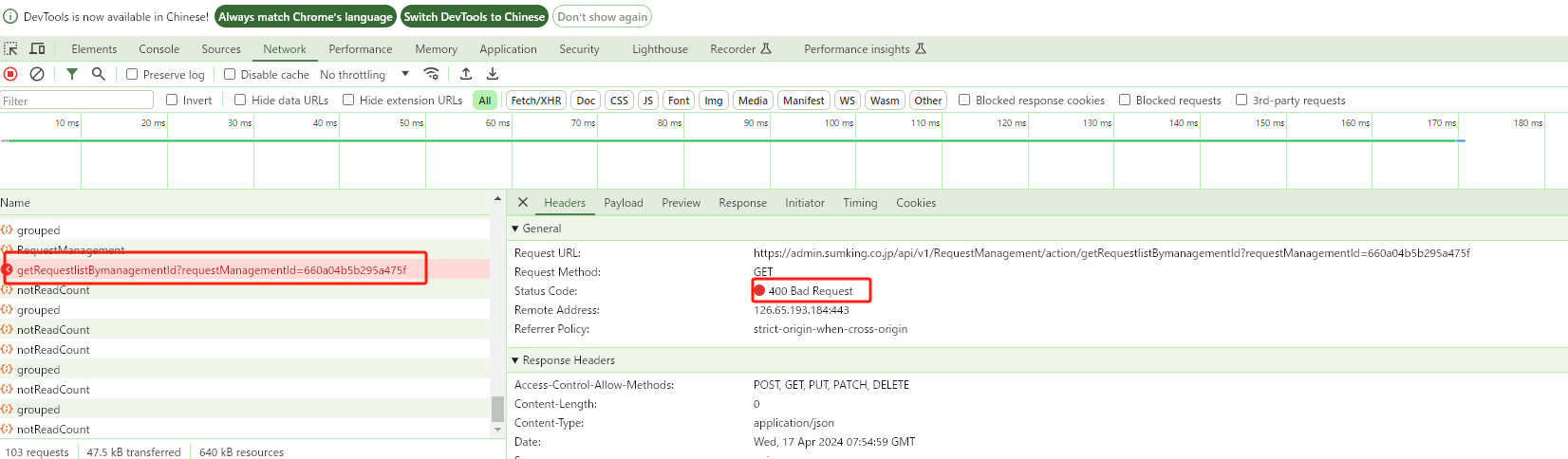Stop recording the network log
Viewport: 1568px width, 459px height.
(x=11, y=74)
